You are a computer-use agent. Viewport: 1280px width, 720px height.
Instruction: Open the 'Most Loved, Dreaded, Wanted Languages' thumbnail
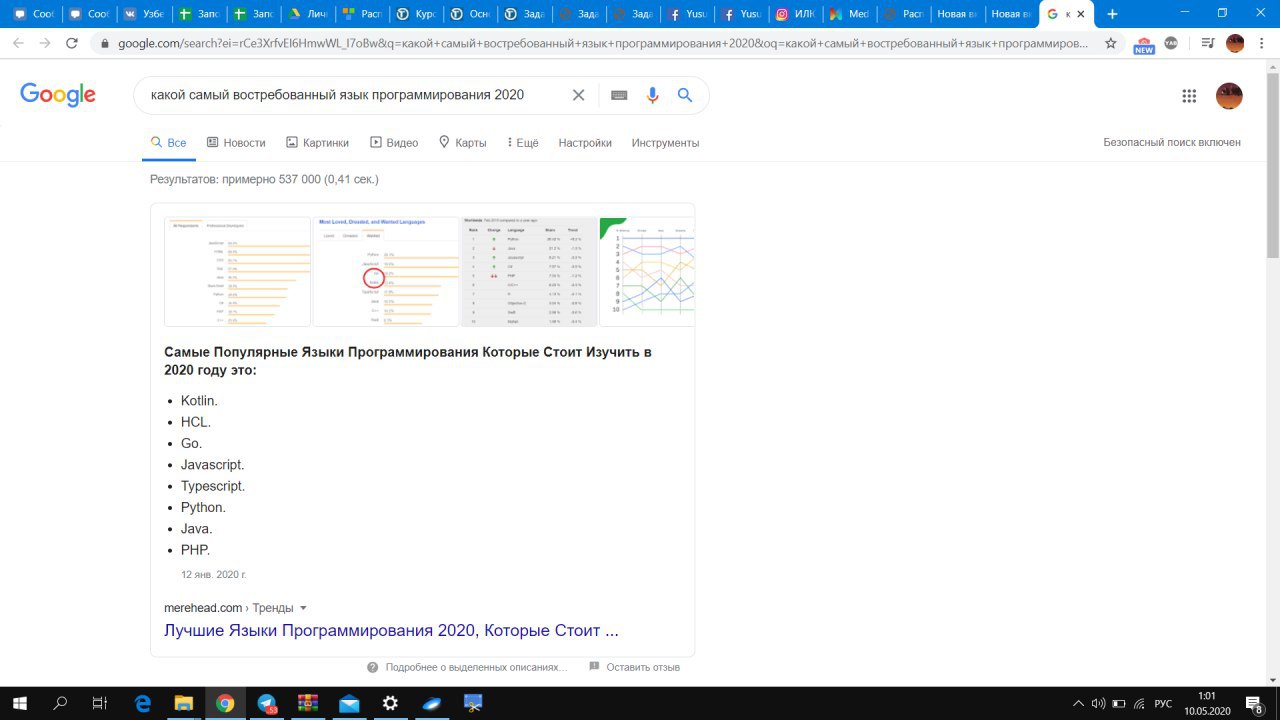[x=385, y=271]
